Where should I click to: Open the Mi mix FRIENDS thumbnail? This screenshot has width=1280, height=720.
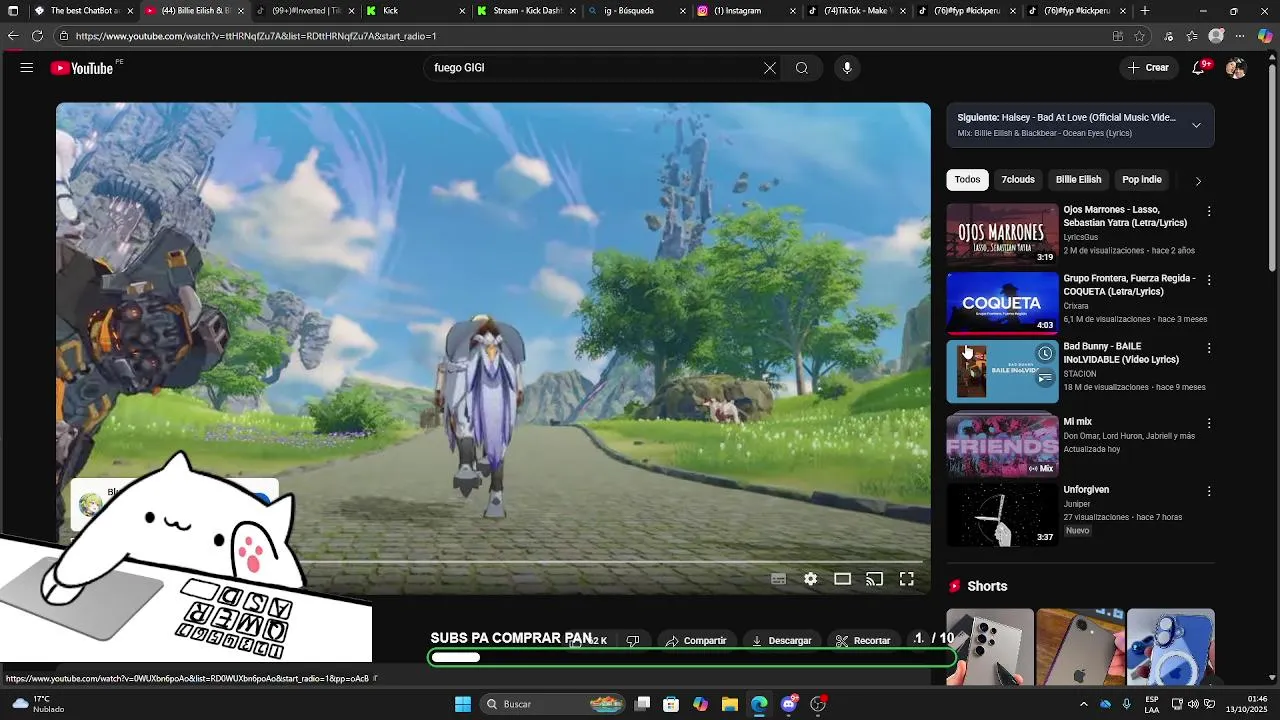(1002, 447)
